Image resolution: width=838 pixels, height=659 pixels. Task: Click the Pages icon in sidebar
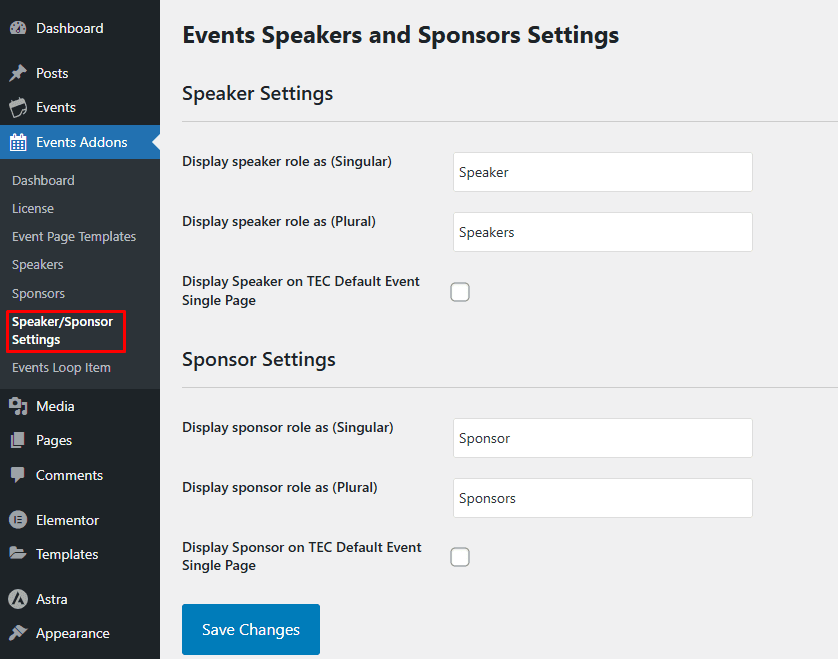point(18,441)
